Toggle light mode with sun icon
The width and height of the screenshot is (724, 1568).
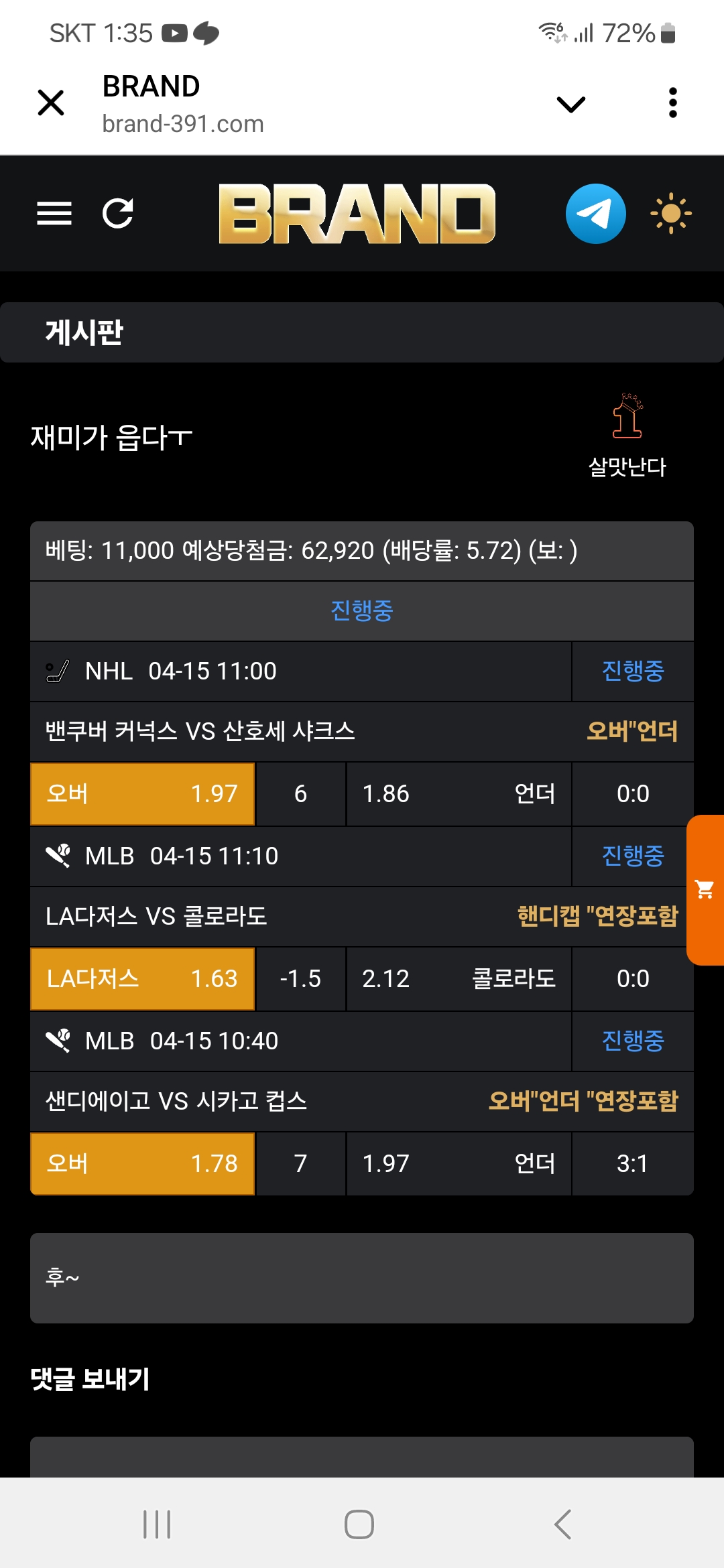click(x=670, y=214)
